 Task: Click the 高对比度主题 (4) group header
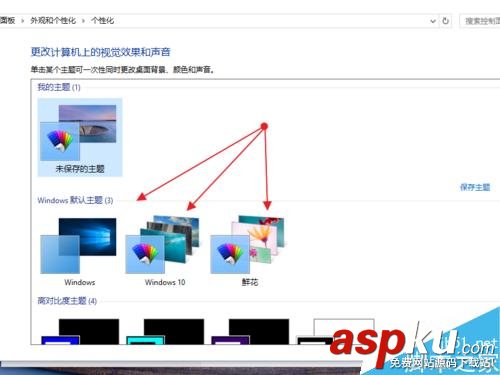click(67, 301)
